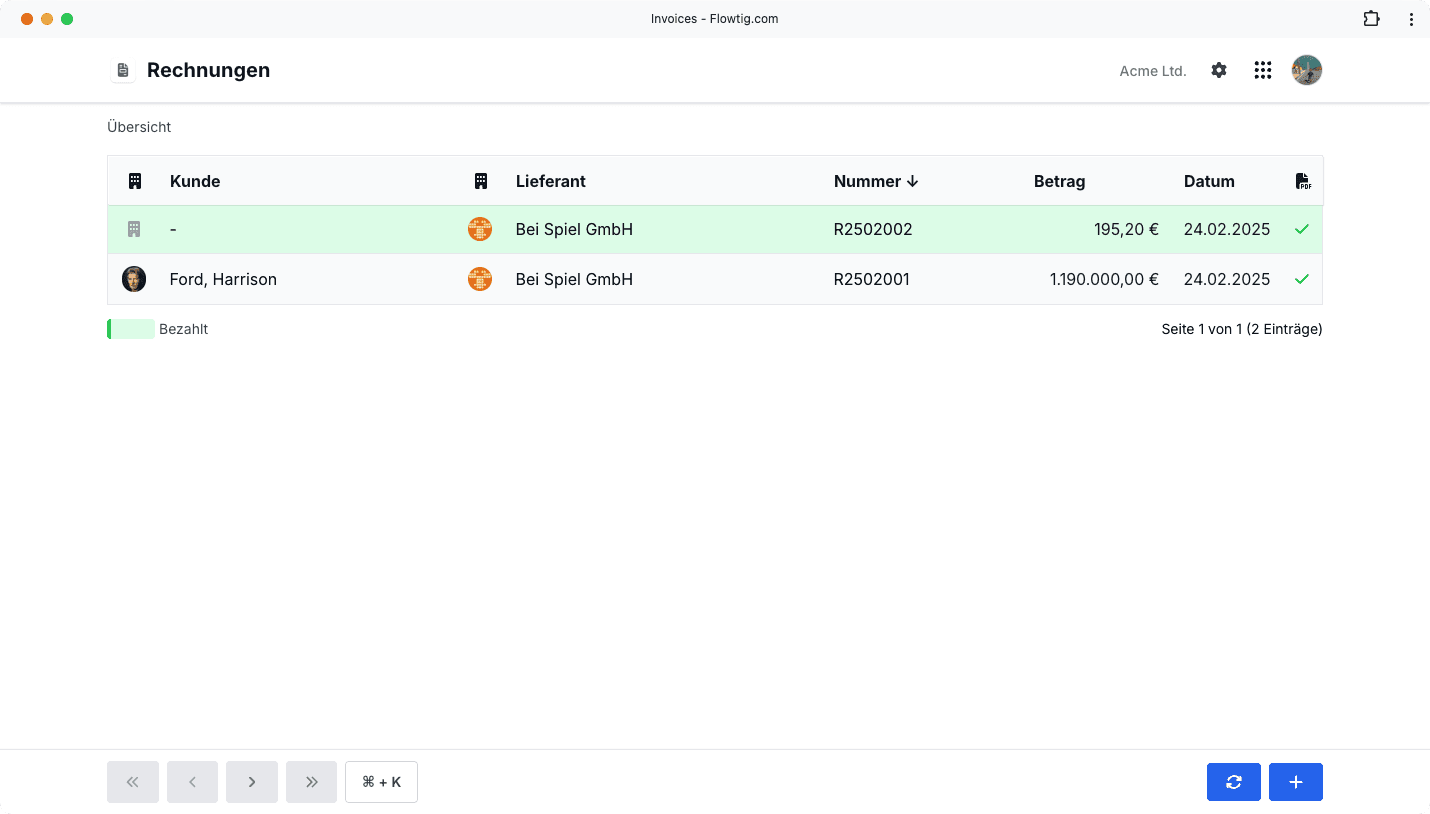Viewport: 1430px width, 814px height.
Task: Select invoice number R2502002
Action: pos(873,229)
